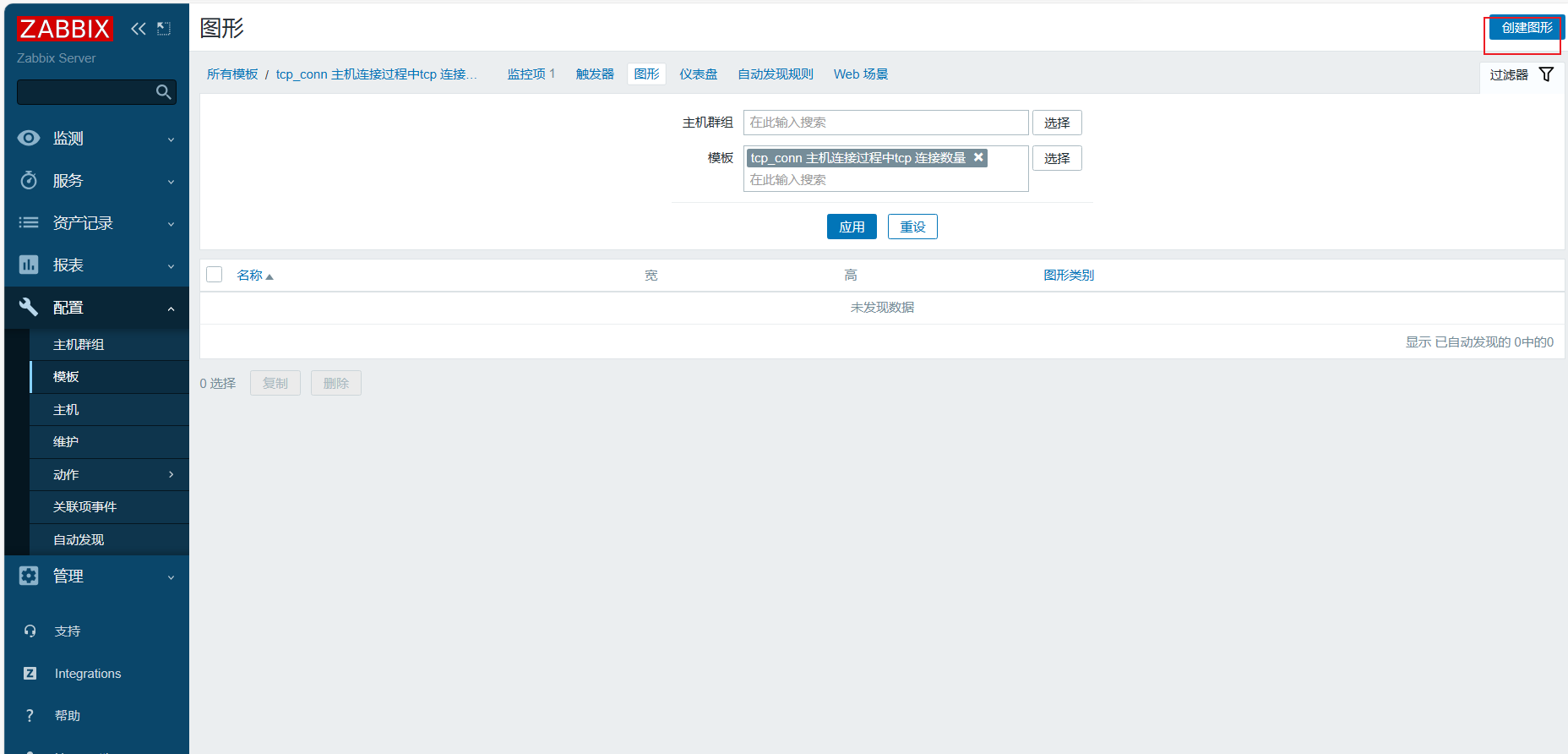
Task: Collapse the sidebar with the double-arrow icon
Action: click(139, 29)
